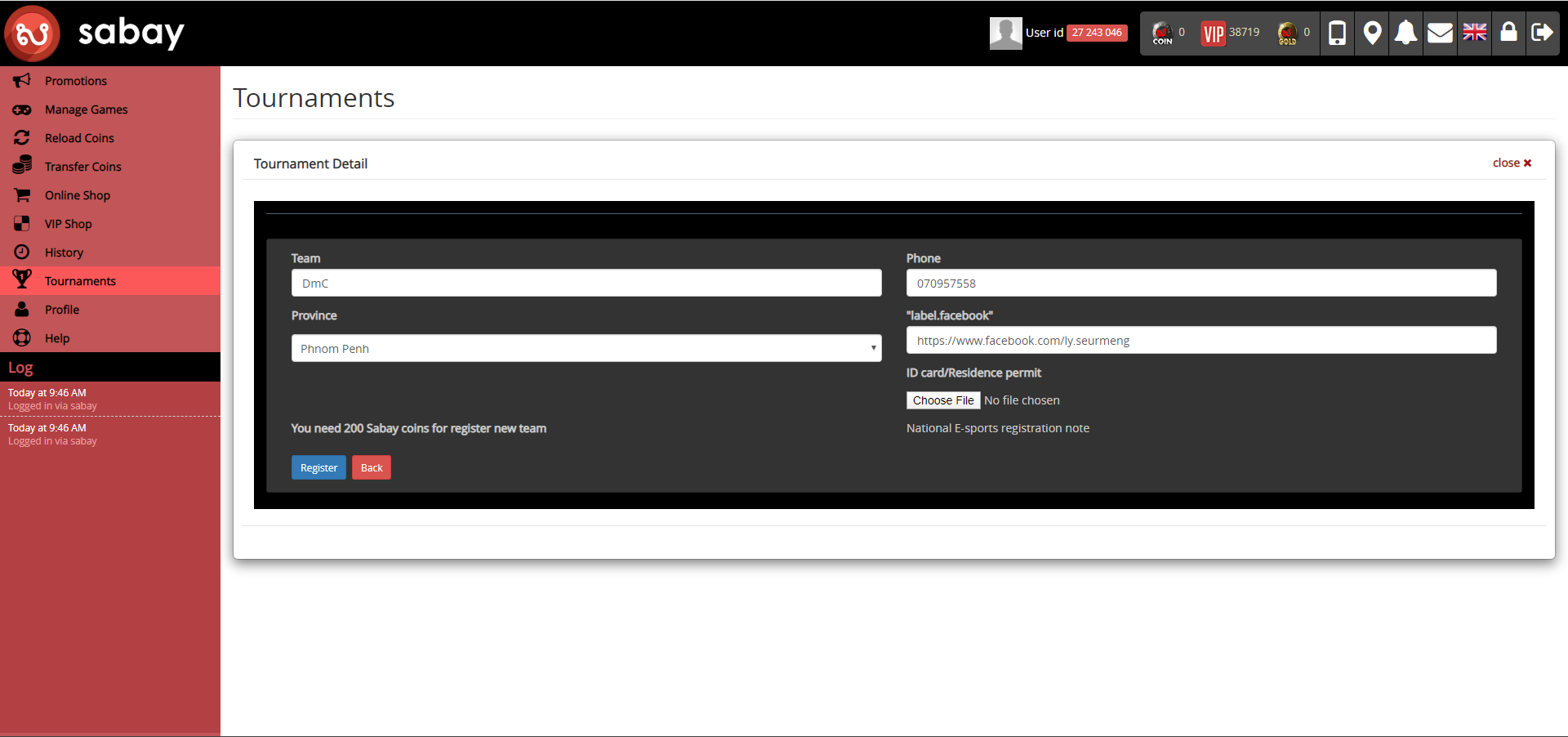This screenshot has width=1568, height=737.
Task: Go to Reload Coins page
Action: [79, 138]
